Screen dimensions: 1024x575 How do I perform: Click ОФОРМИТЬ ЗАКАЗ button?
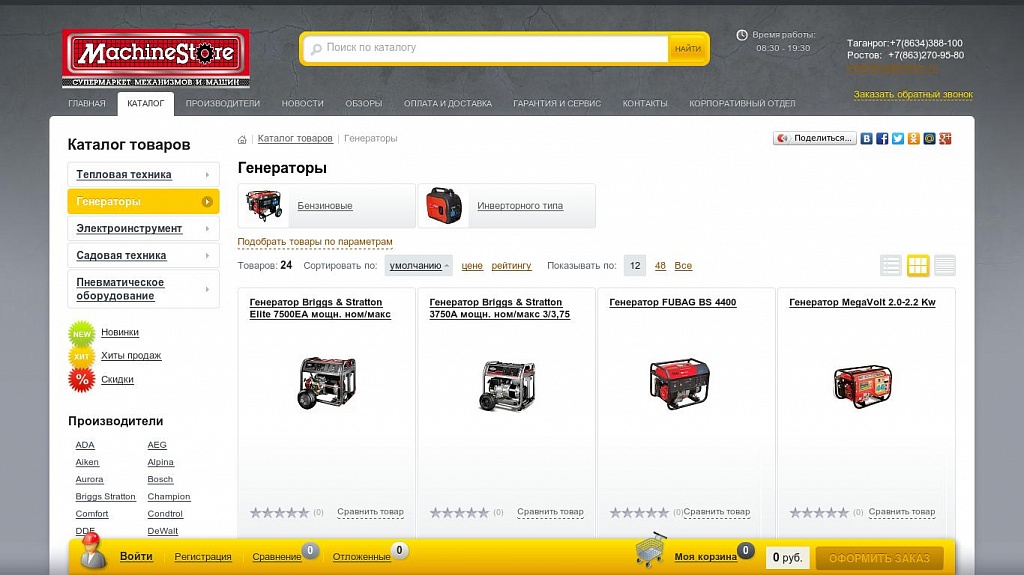point(879,558)
